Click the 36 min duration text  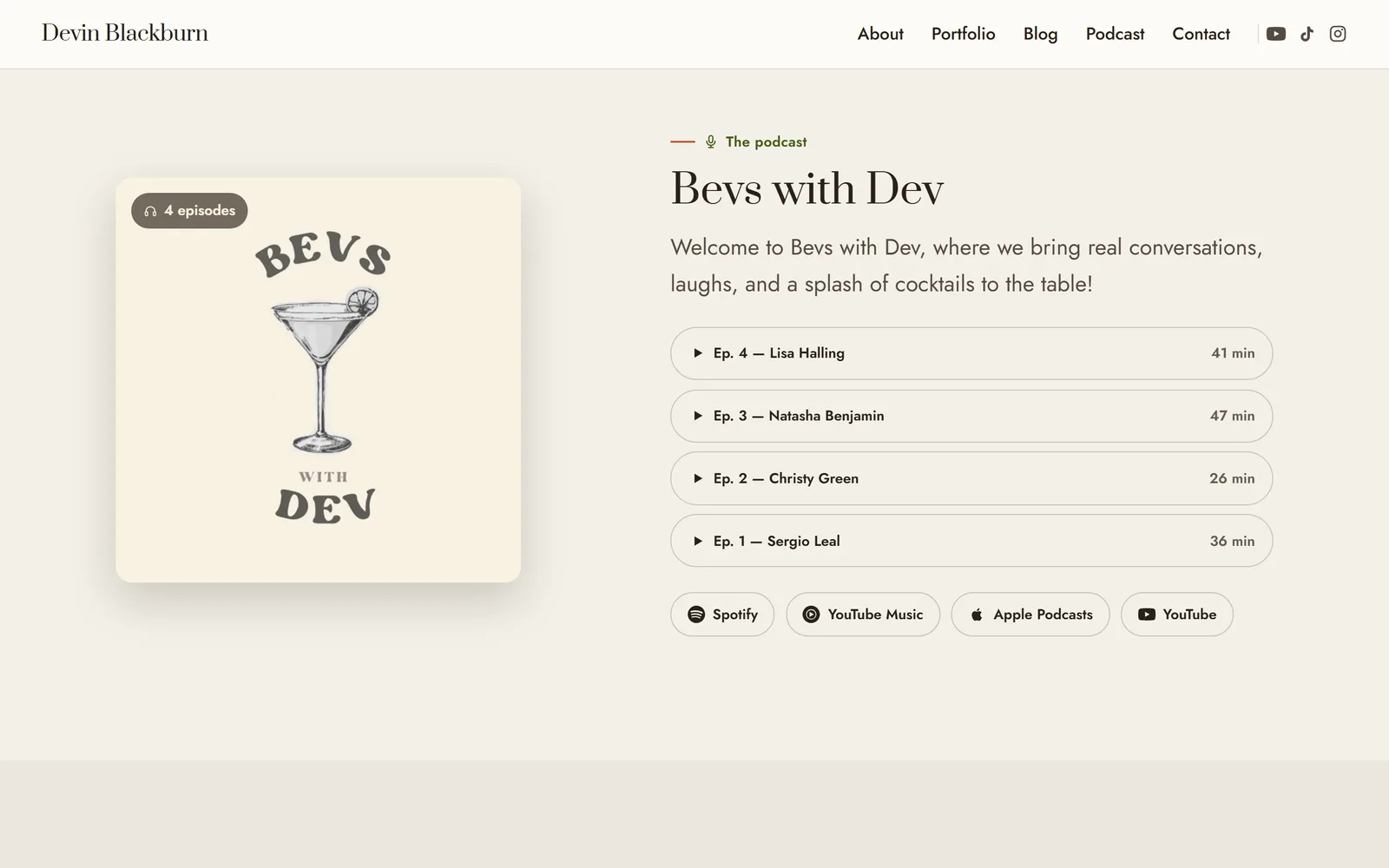point(1233,541)
